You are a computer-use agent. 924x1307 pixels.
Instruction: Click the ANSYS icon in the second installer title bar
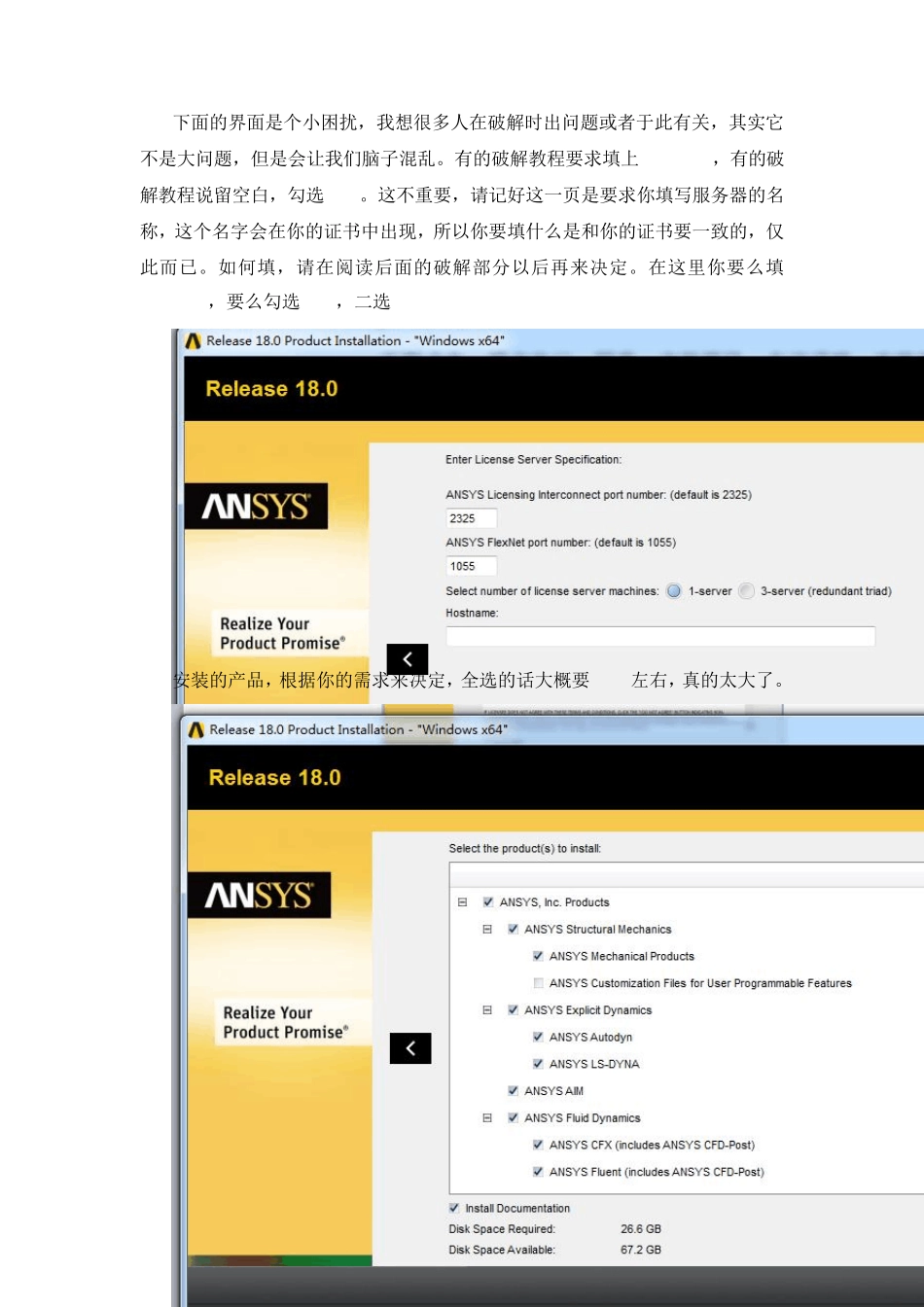point(196,730)
